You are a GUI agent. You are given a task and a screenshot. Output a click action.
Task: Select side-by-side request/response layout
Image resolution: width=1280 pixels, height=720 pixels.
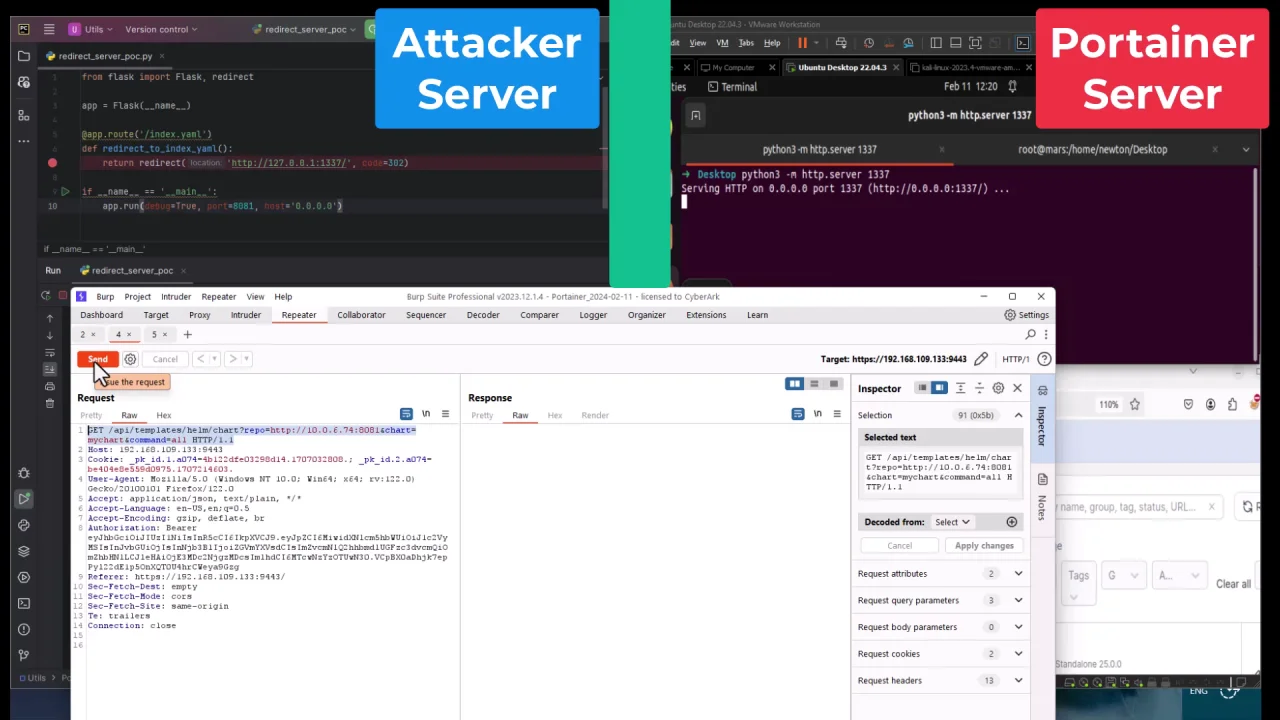794,384
